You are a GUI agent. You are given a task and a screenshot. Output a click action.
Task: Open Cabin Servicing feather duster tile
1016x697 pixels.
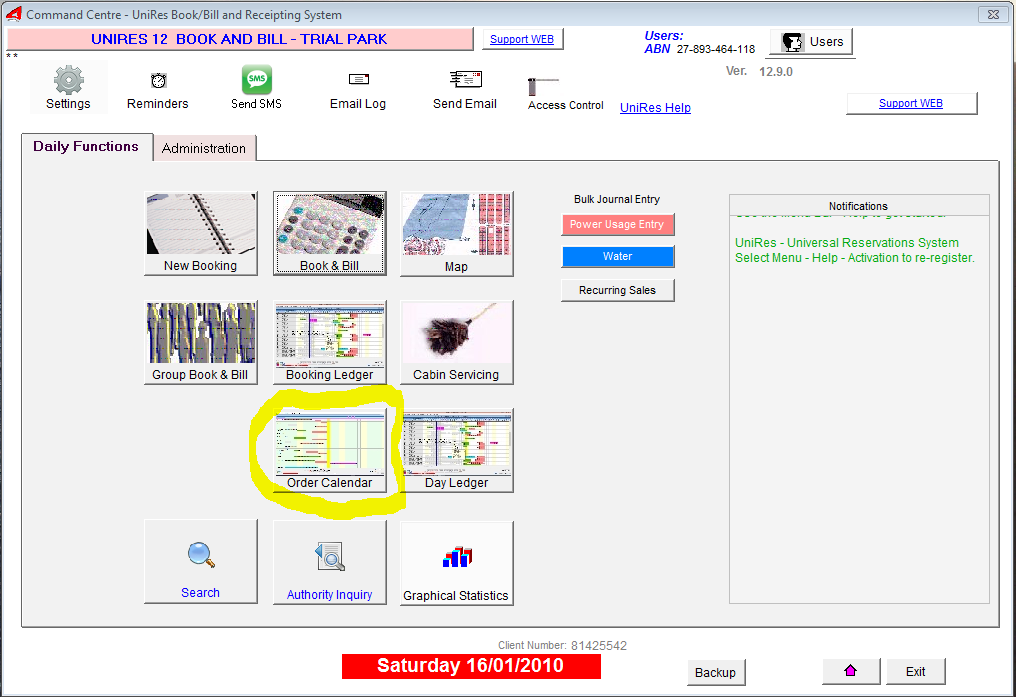point(456,342)
